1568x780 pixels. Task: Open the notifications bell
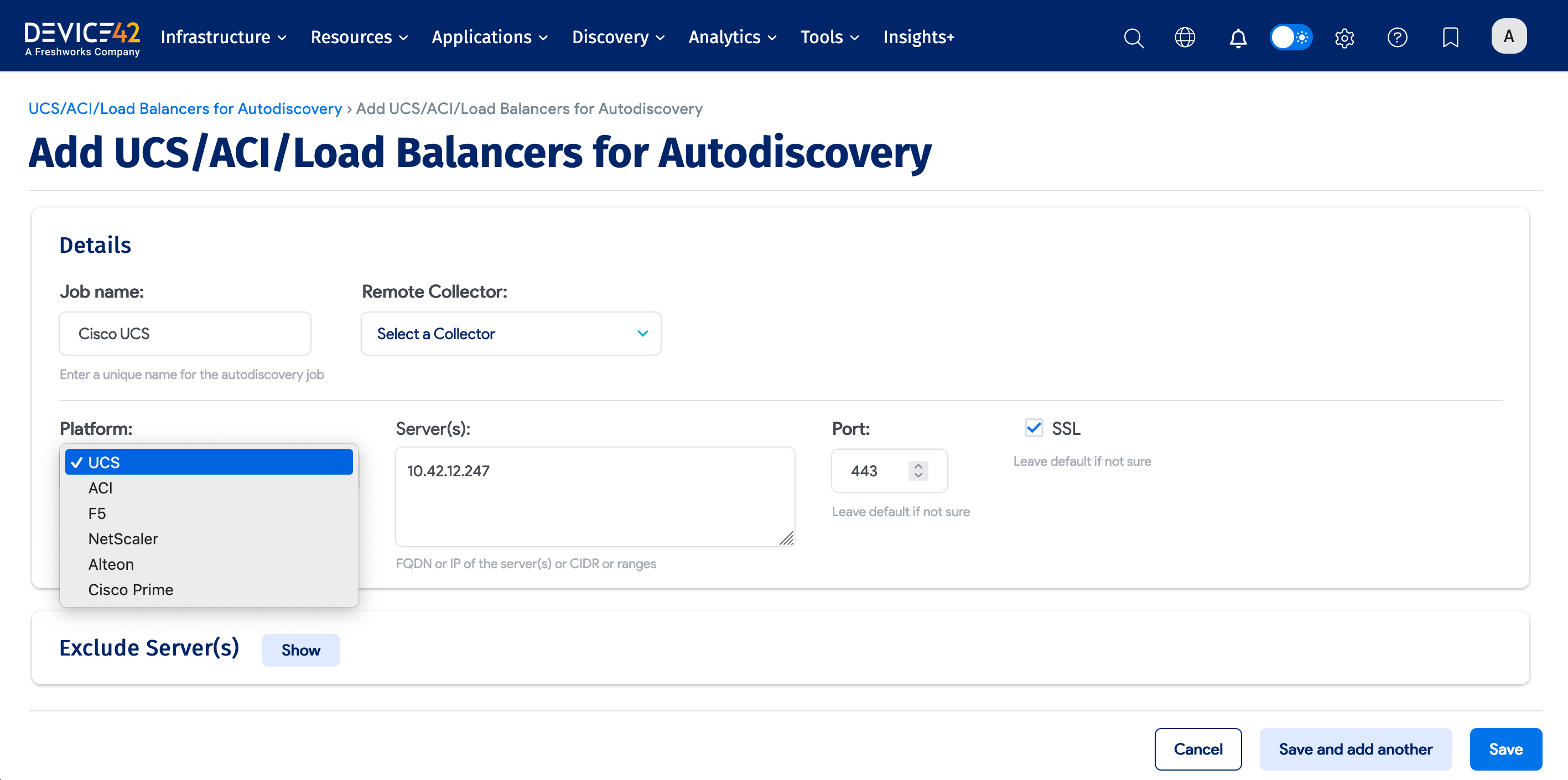point(1238,38)
